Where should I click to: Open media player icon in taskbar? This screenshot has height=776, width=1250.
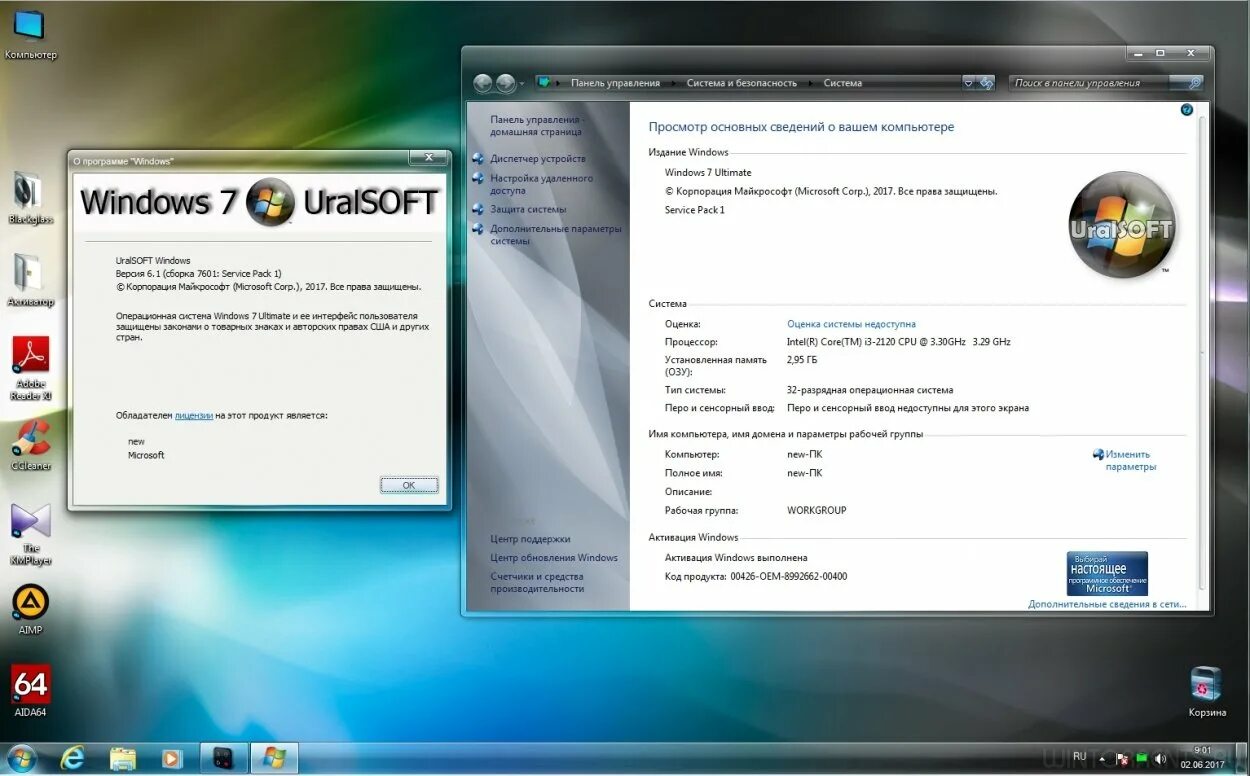point(172,758)
